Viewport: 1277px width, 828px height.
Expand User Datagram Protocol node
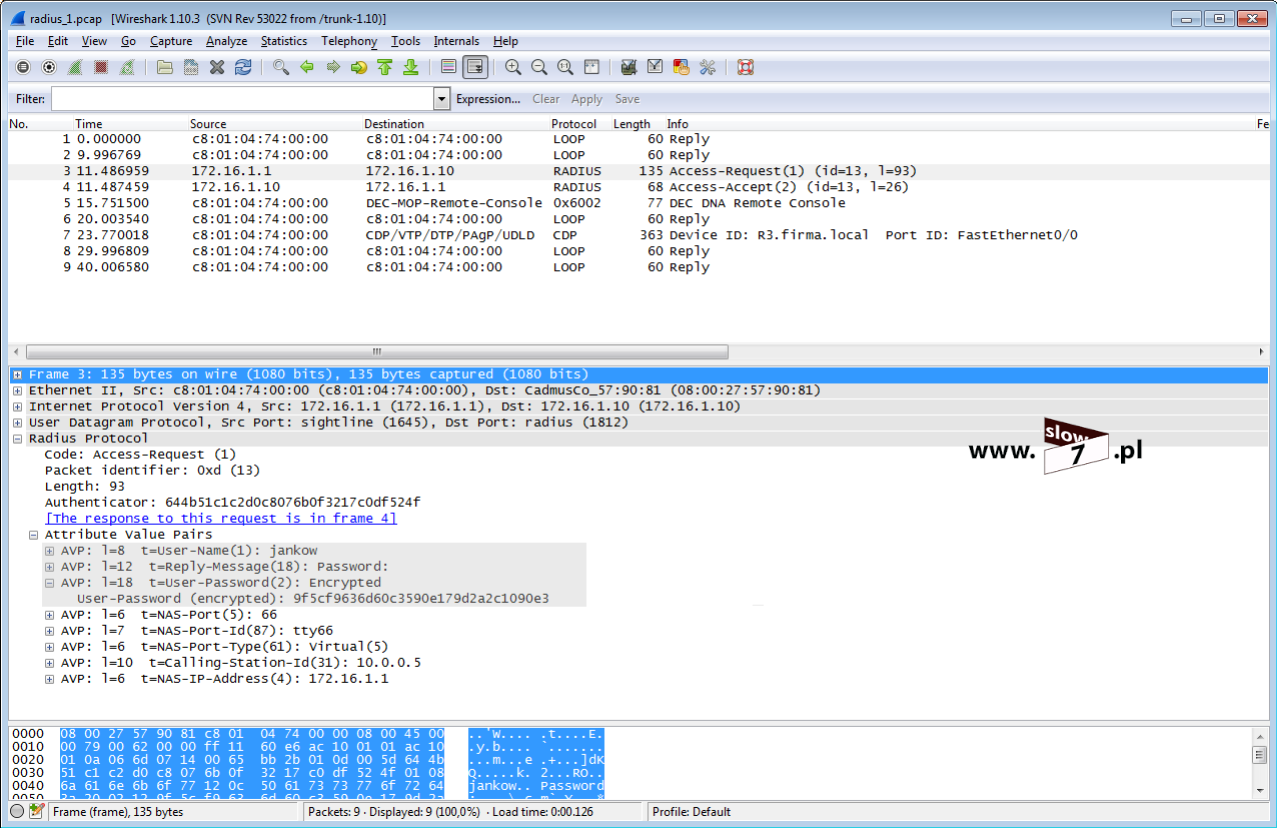coord(18,422)
